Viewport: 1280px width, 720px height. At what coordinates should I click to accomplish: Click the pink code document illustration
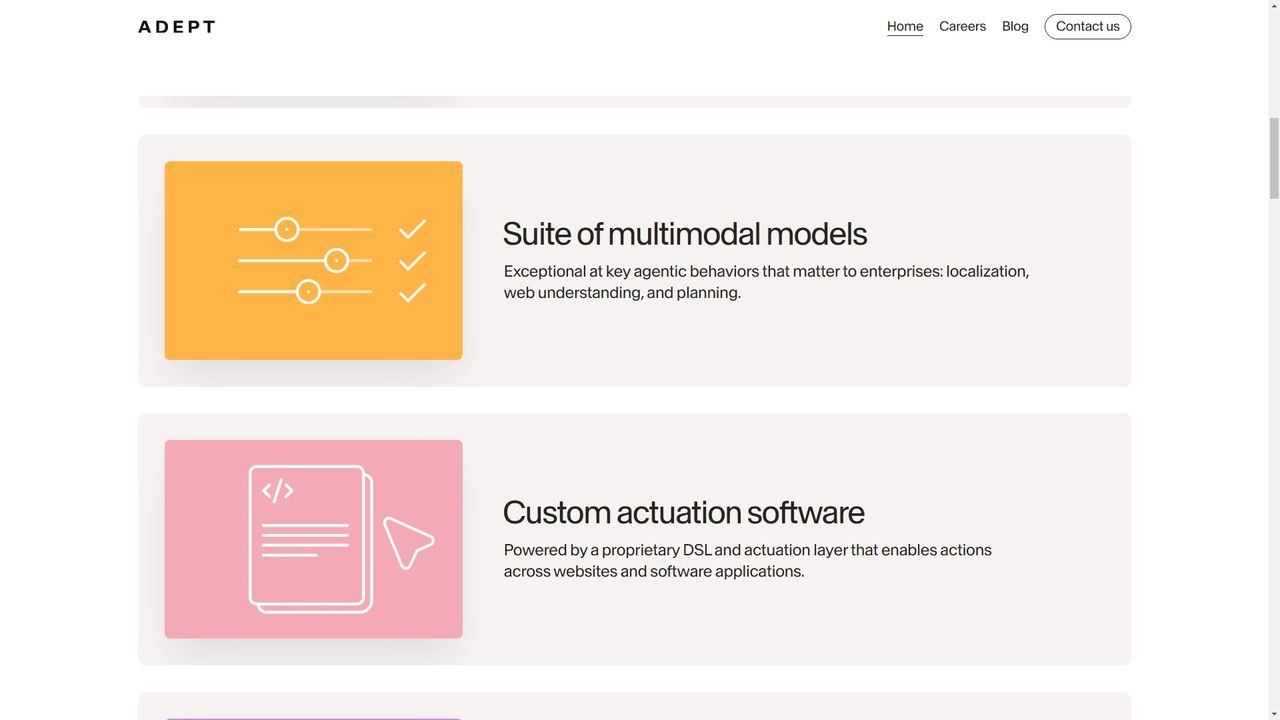click(x=313, y=539)
